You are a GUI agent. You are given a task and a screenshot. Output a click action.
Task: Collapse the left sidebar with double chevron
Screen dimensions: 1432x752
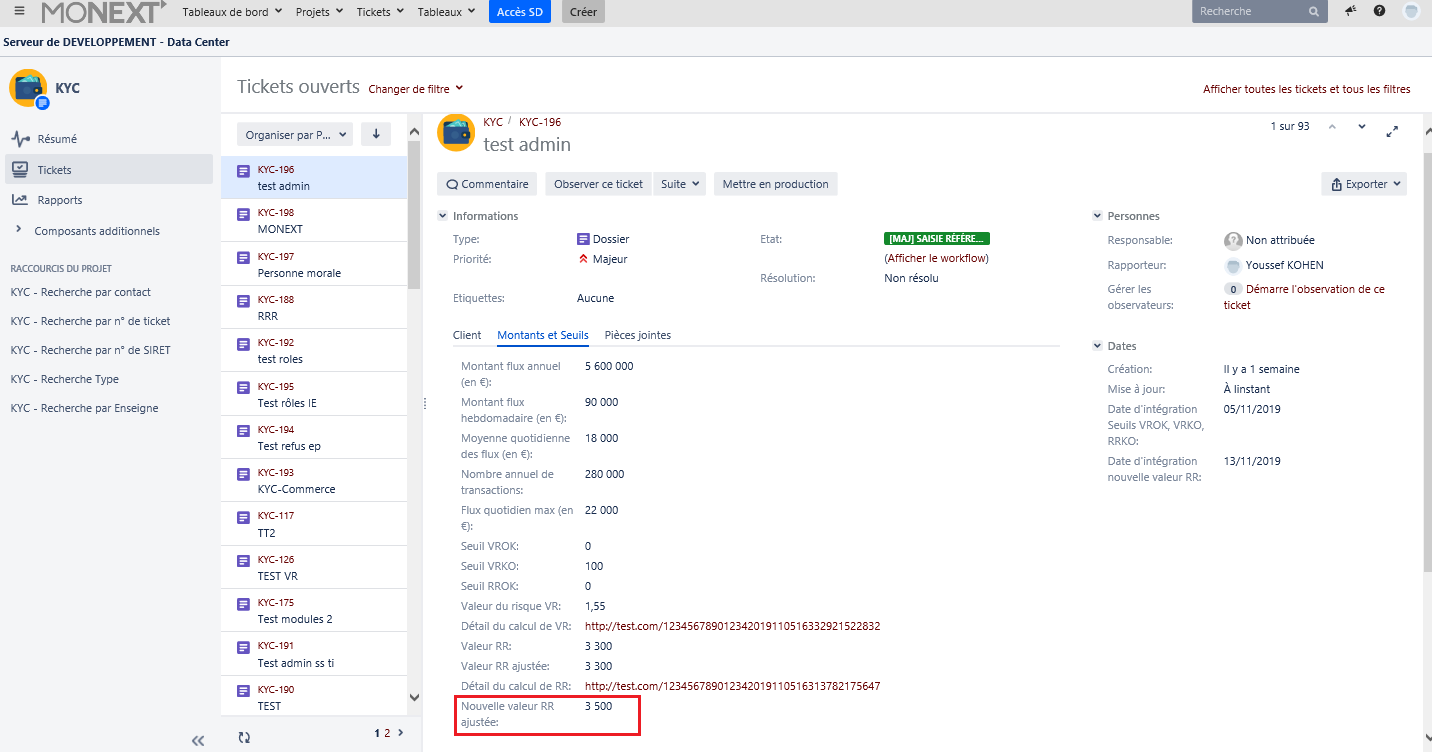pos(198,740)
